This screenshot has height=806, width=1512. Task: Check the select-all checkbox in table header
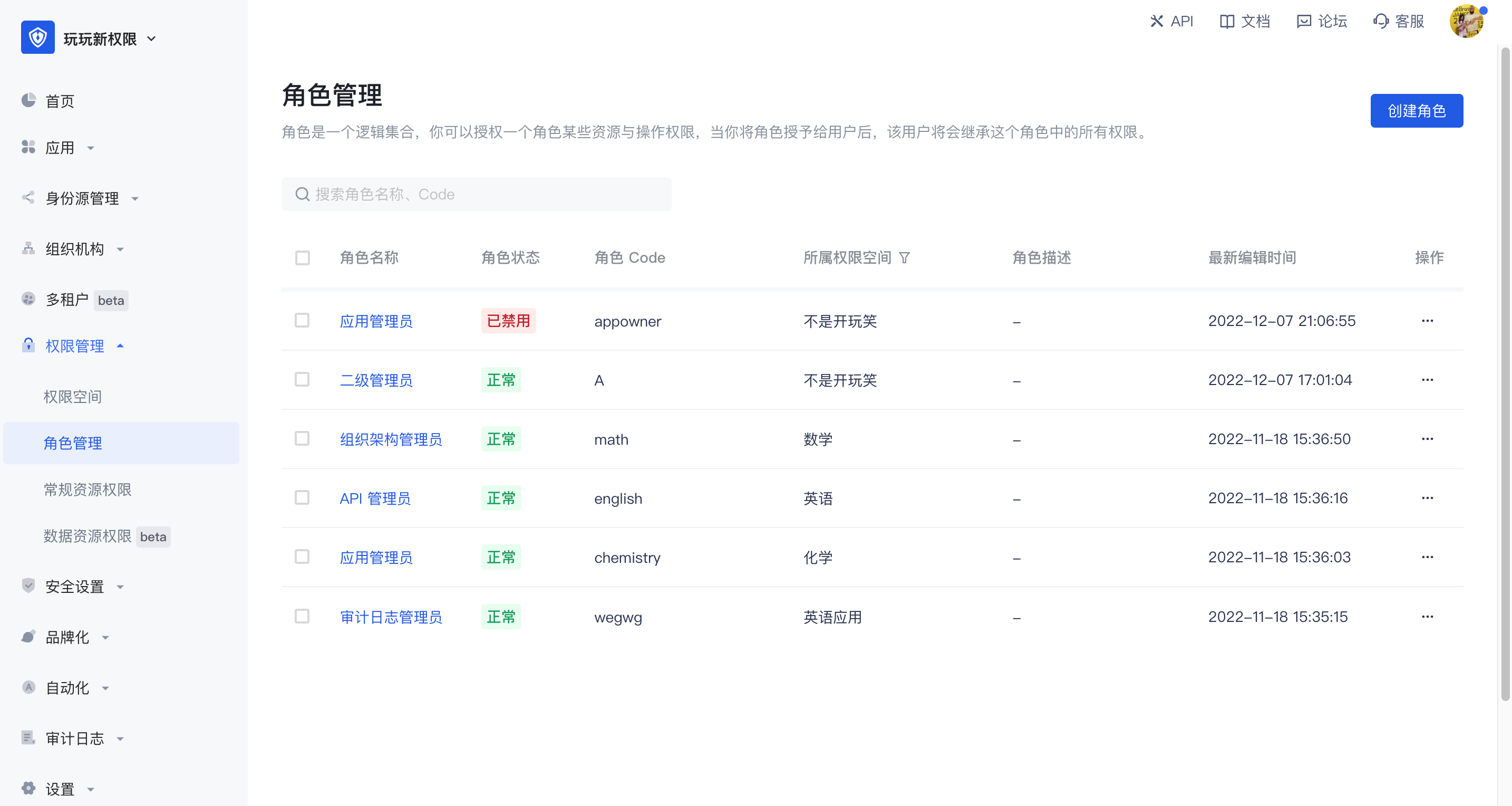302,257
